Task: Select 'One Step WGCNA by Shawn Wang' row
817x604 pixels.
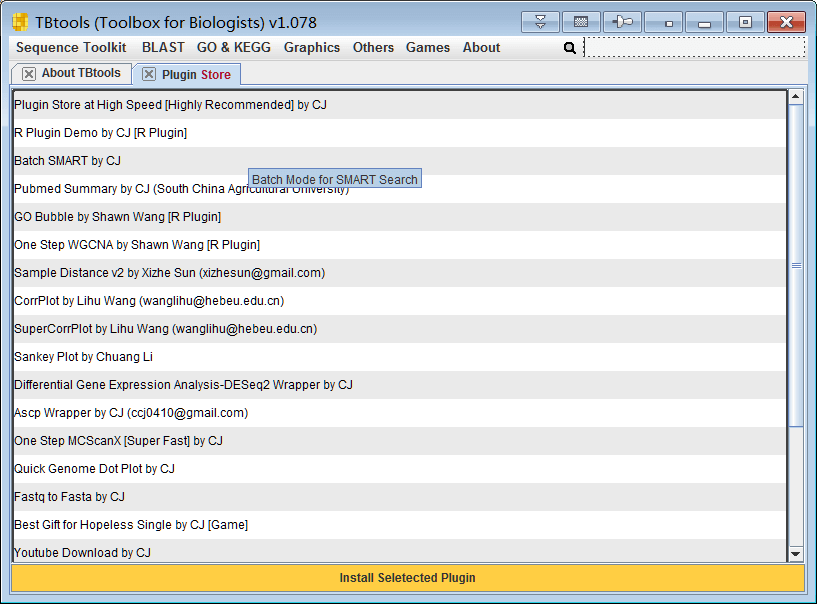Action: 400,245
